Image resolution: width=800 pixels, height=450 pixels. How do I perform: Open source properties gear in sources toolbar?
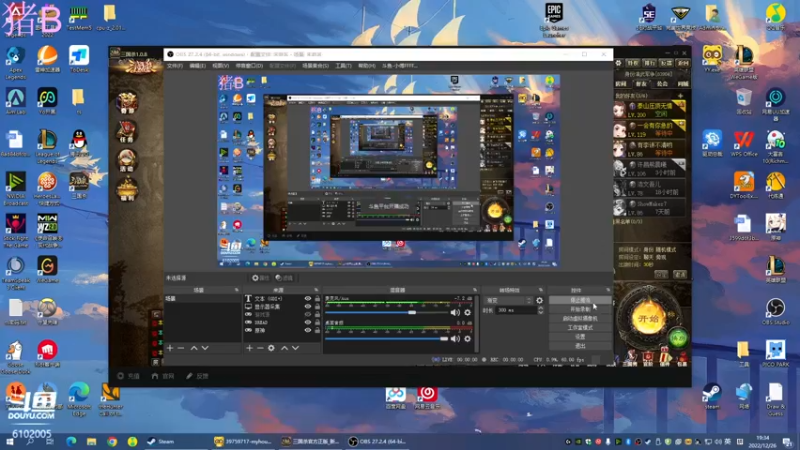pos(271,348)
